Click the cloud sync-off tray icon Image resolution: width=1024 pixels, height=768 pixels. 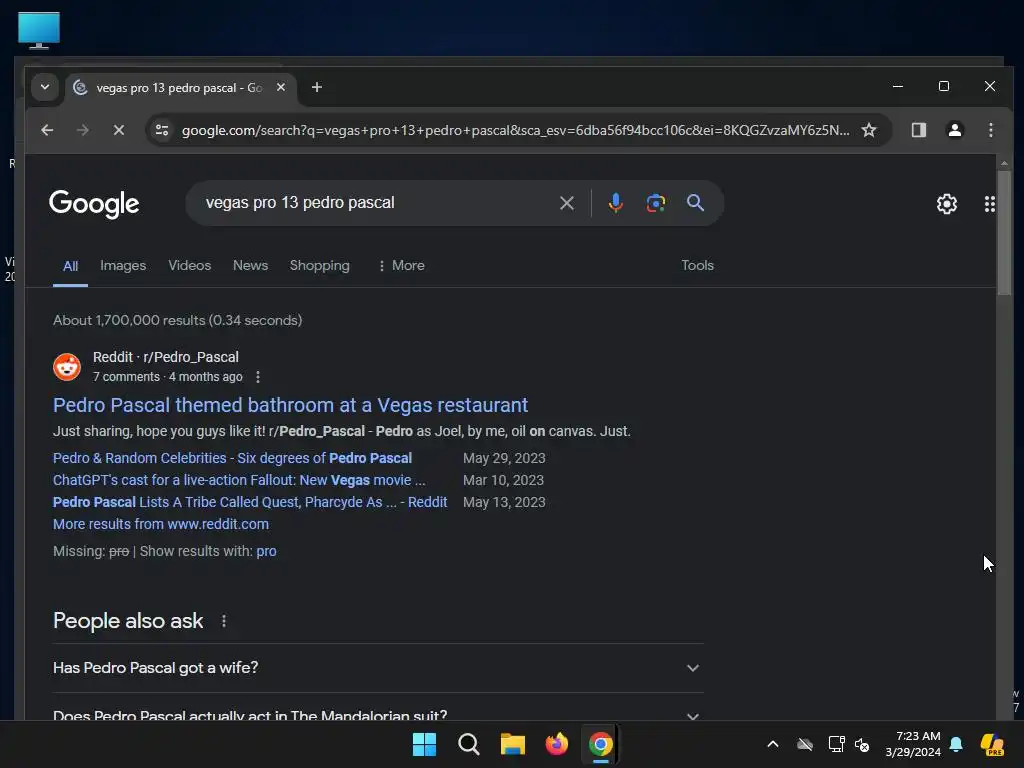[x=805, y=744]
